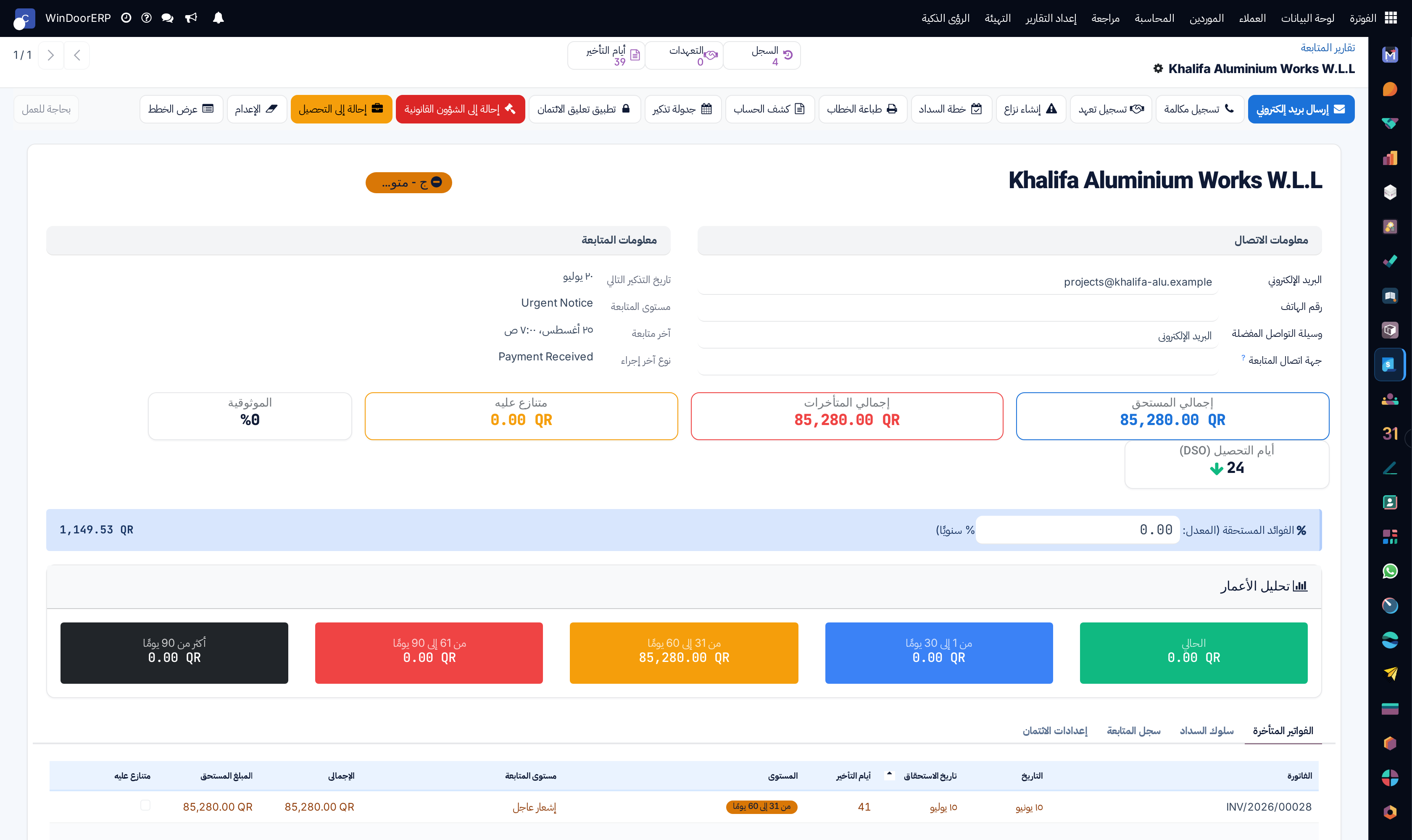Click the notification bell icon
The image size is (1412, 840).
218,18
